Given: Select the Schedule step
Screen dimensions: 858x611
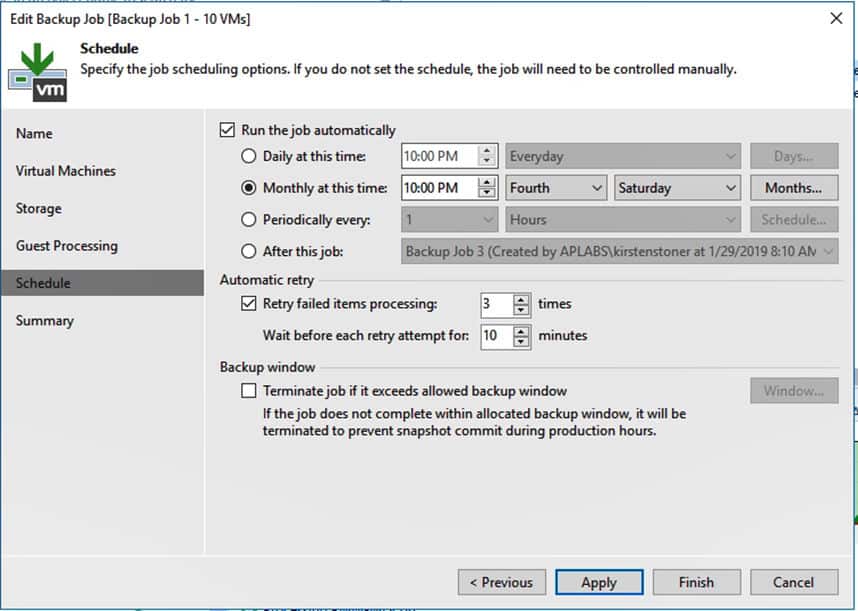Looking at the screenshot, I should (102, 283).
